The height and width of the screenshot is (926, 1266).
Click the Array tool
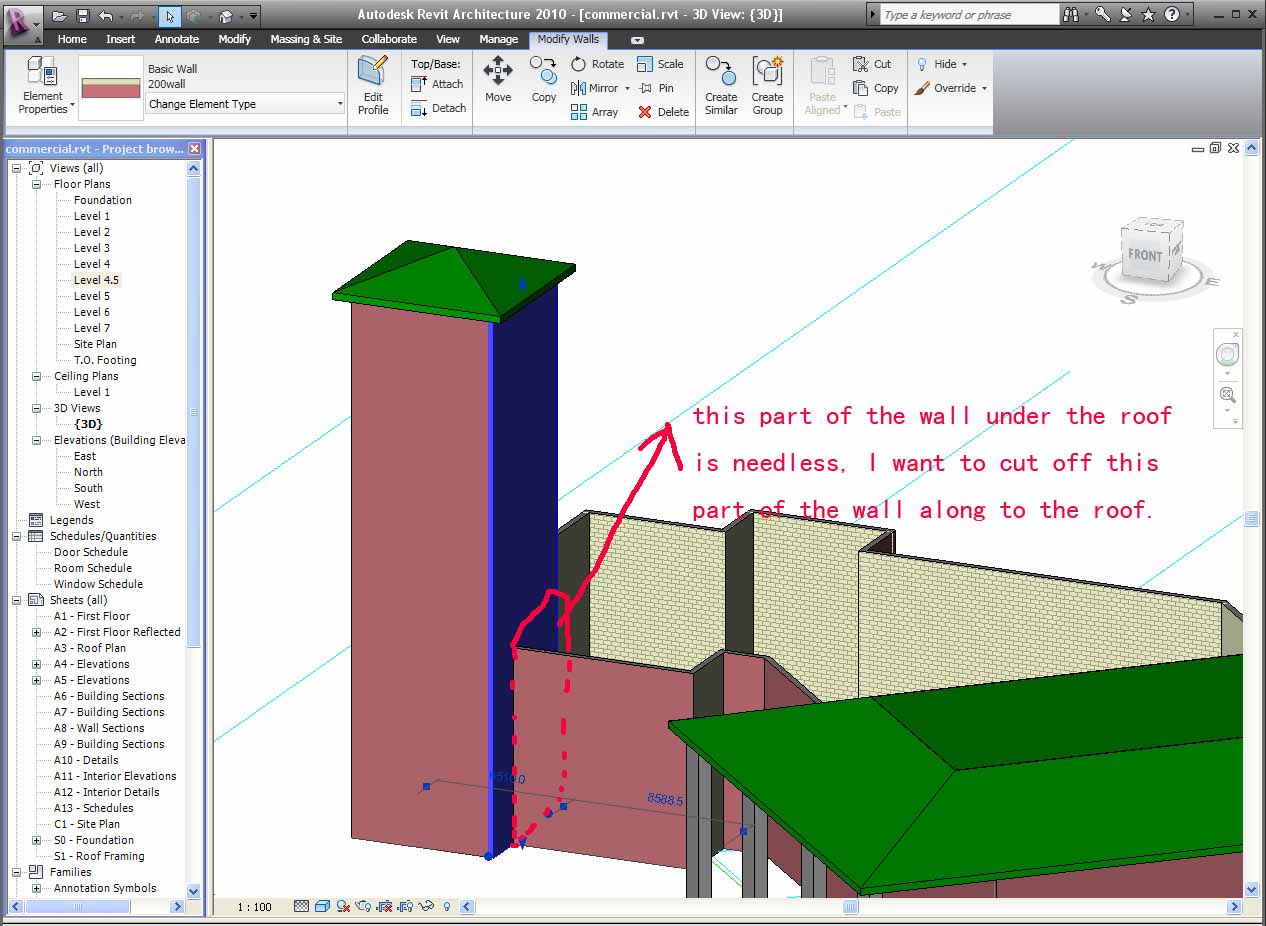coord(595,112)
